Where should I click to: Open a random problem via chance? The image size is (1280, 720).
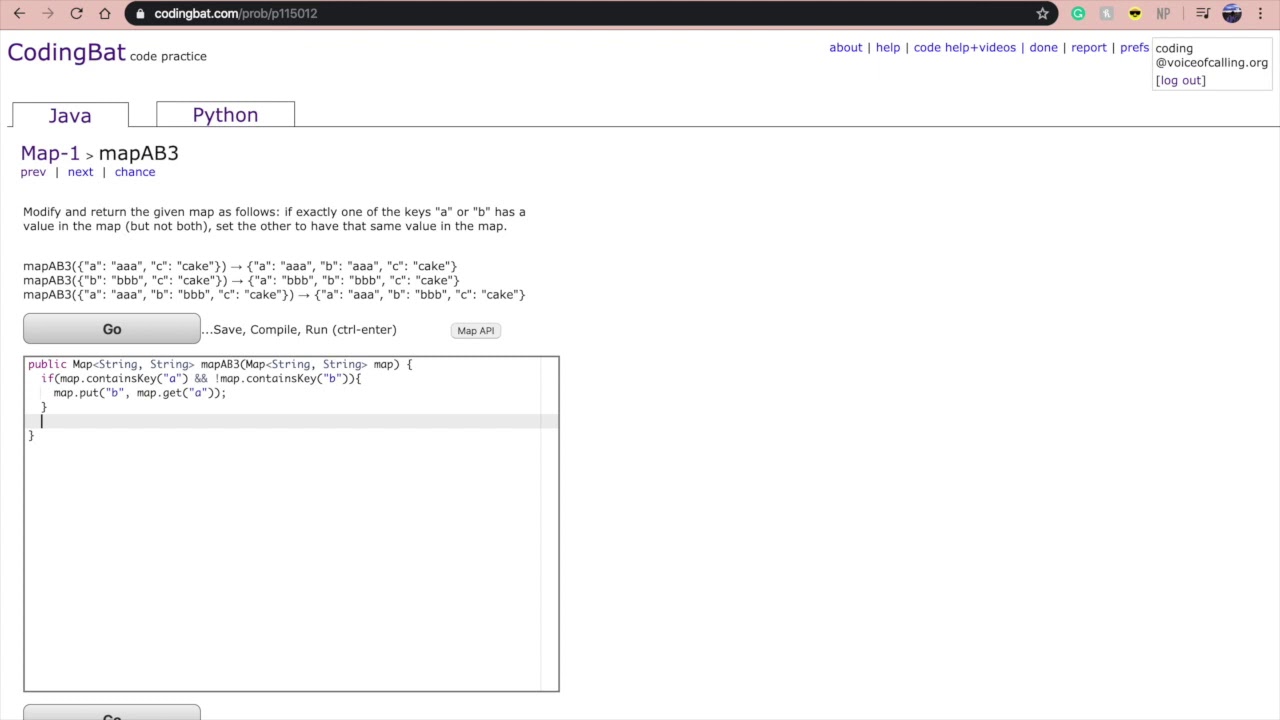[135, 172]
